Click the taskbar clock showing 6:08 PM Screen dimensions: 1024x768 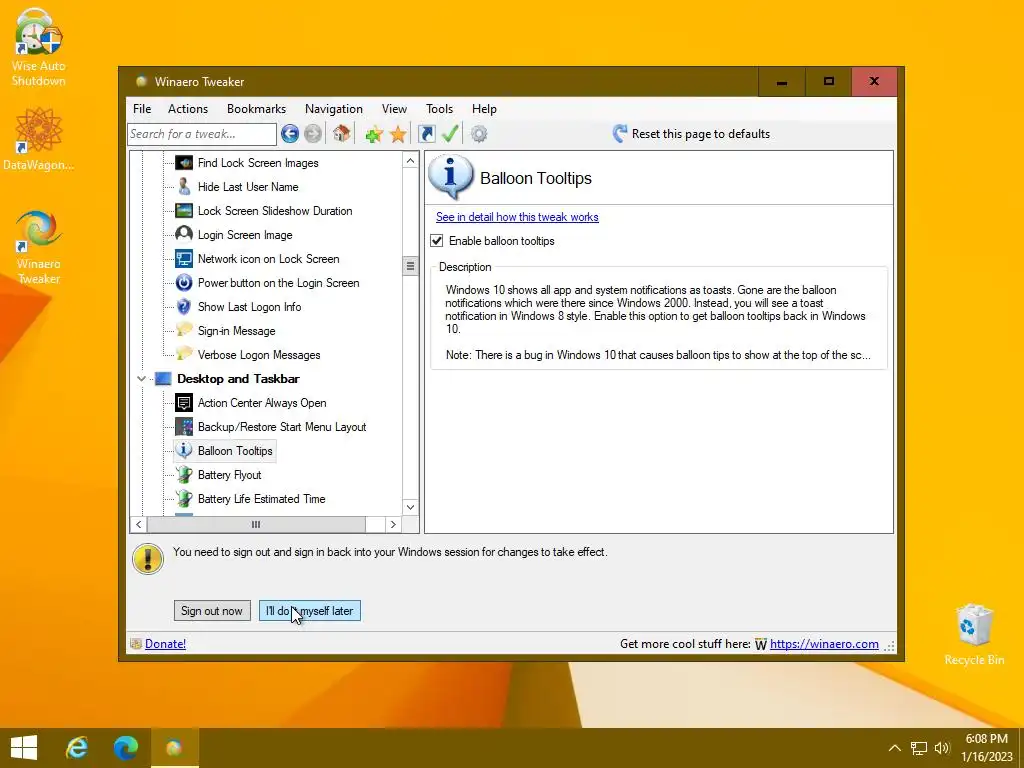pos(987,748)
